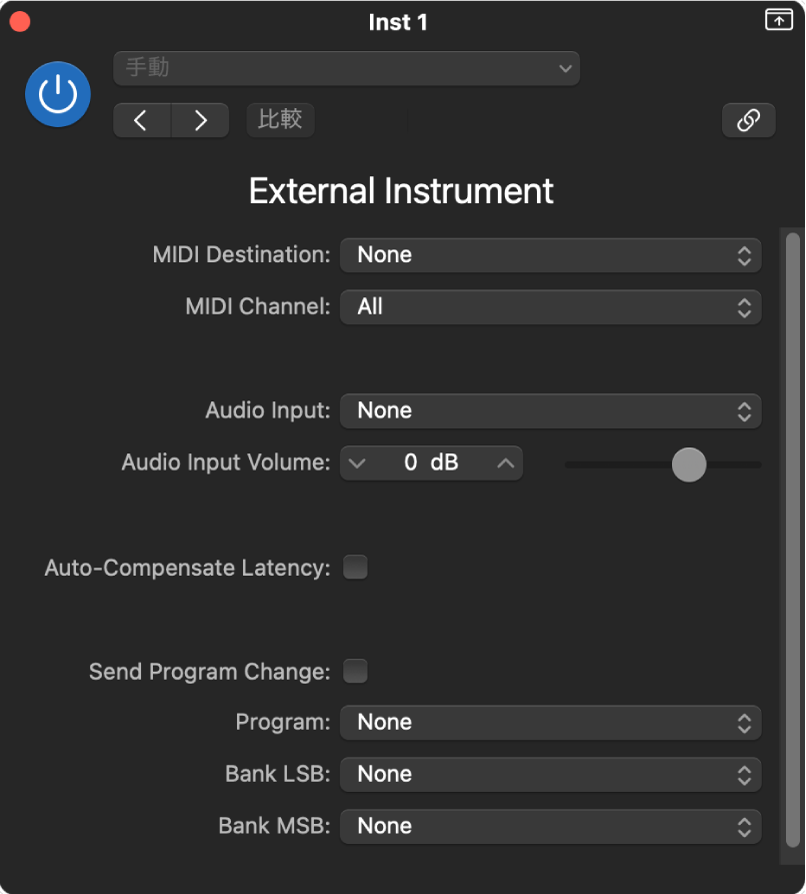Select the previous preset arrow

[x=141, y=120]
